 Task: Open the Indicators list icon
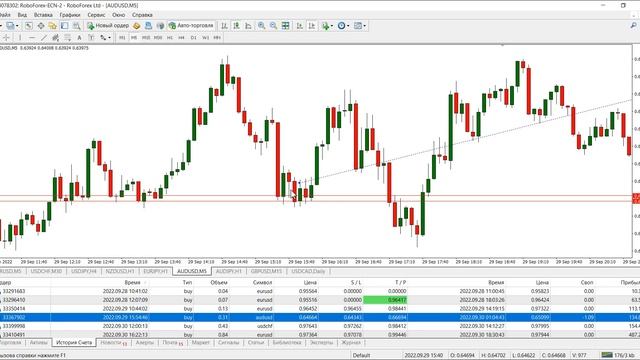[x=325, y=26]
